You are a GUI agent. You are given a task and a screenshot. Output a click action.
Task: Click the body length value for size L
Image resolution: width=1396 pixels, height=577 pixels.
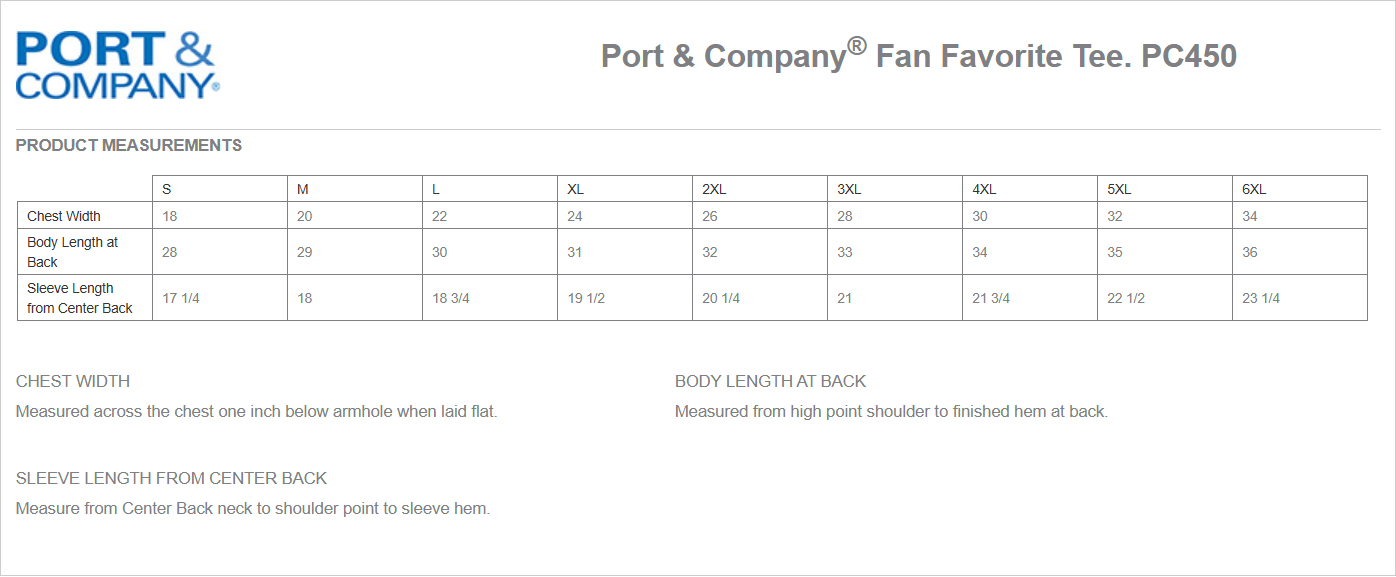click(440, 252)
